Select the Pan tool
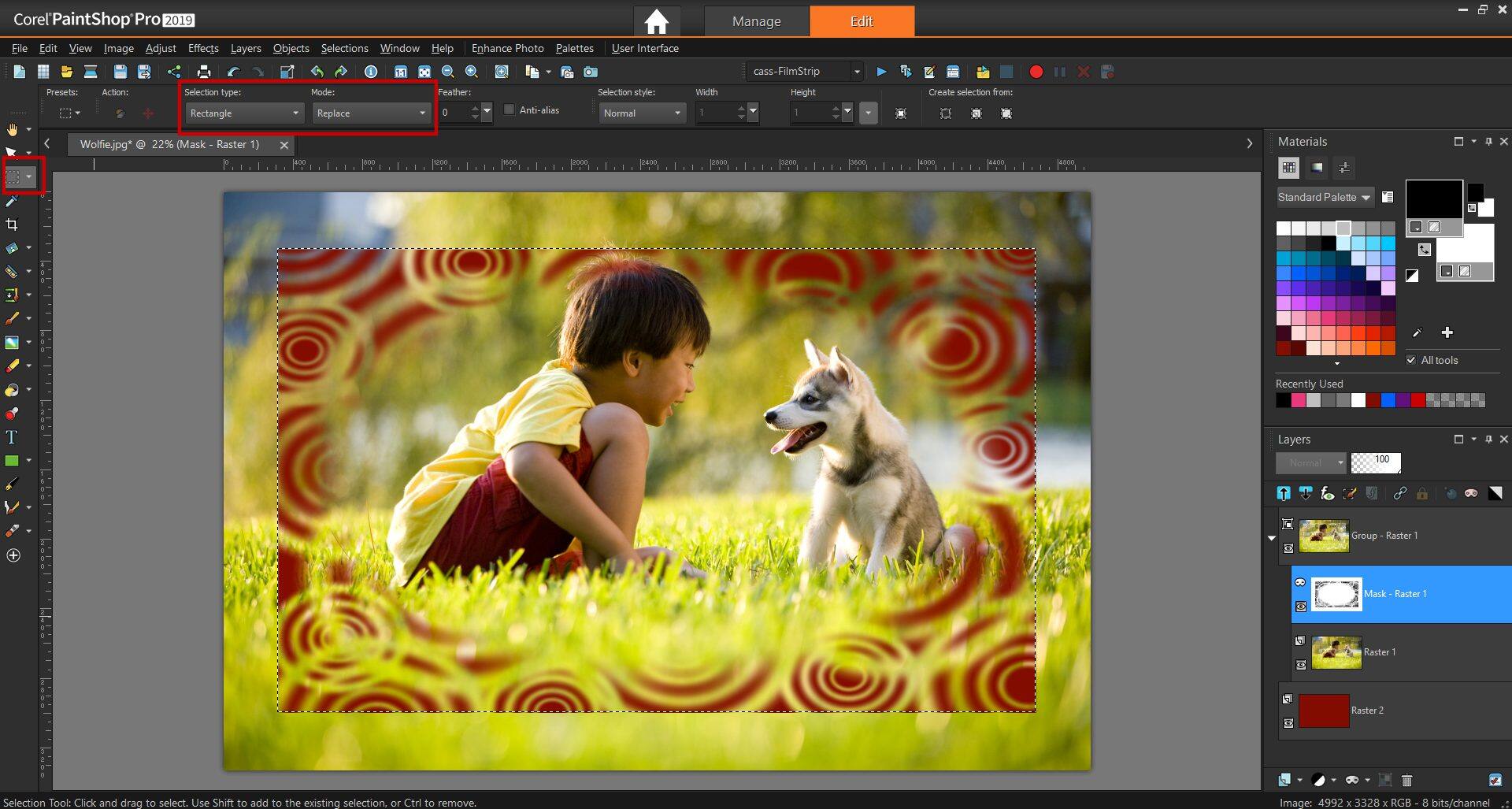The height and width of the screenshot is (809, 1512). pyautogui.click(x=13, y=131)
